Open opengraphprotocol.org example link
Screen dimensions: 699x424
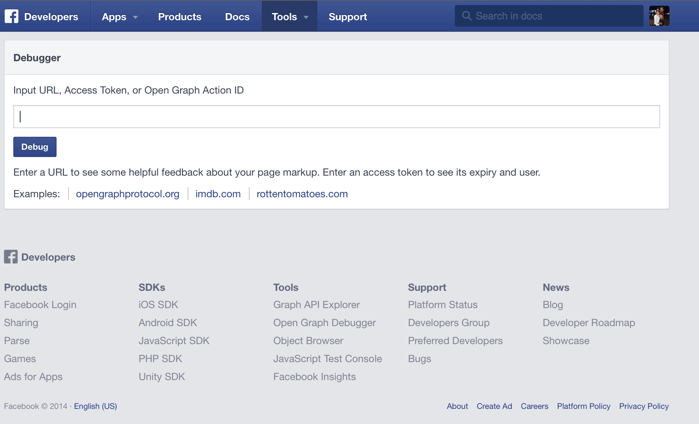pos(127,194)
